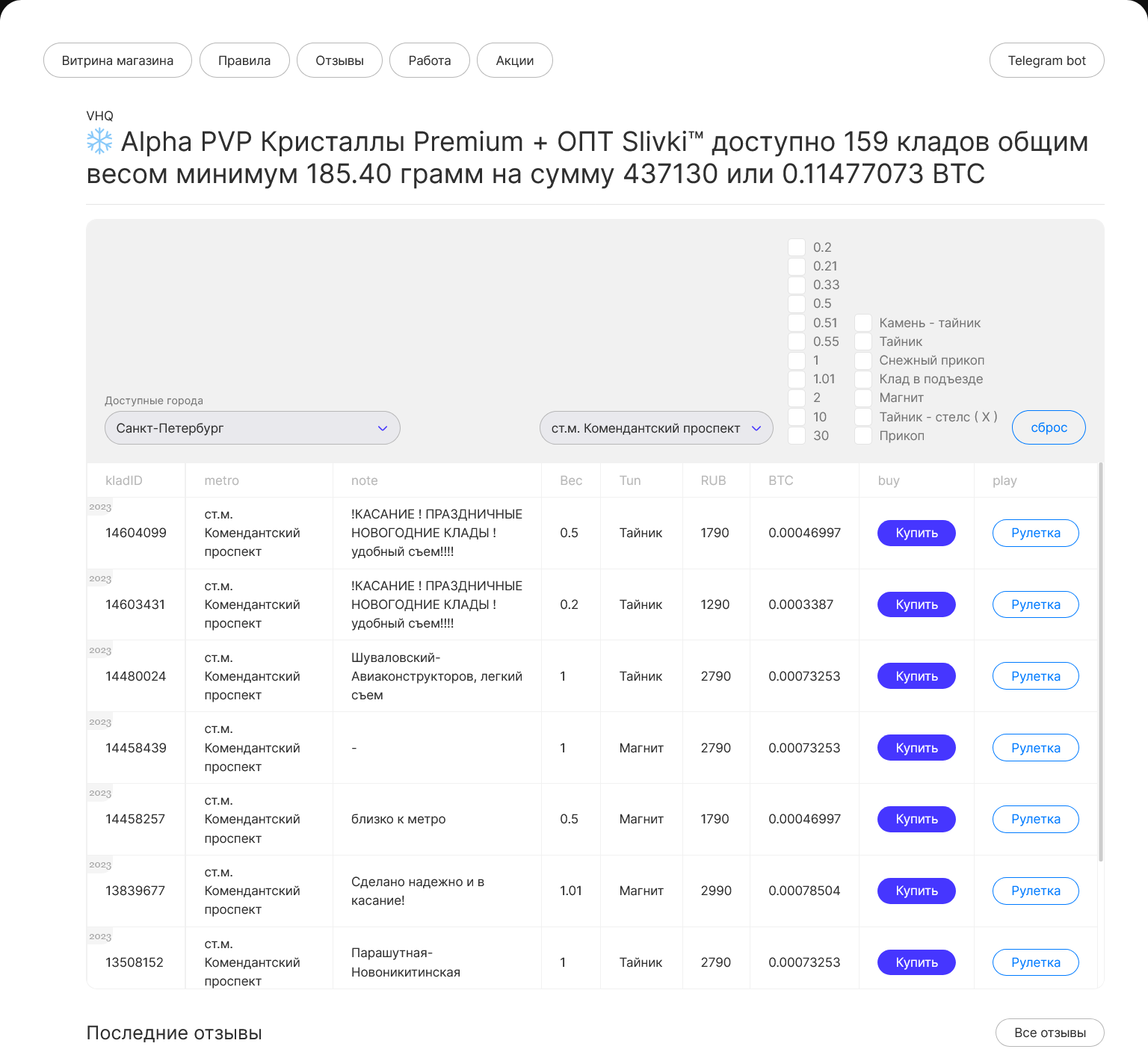Click Купить in row 14604099
Image resolution: width=1148 pixels, height=1058 pixels.
[916, 533]
